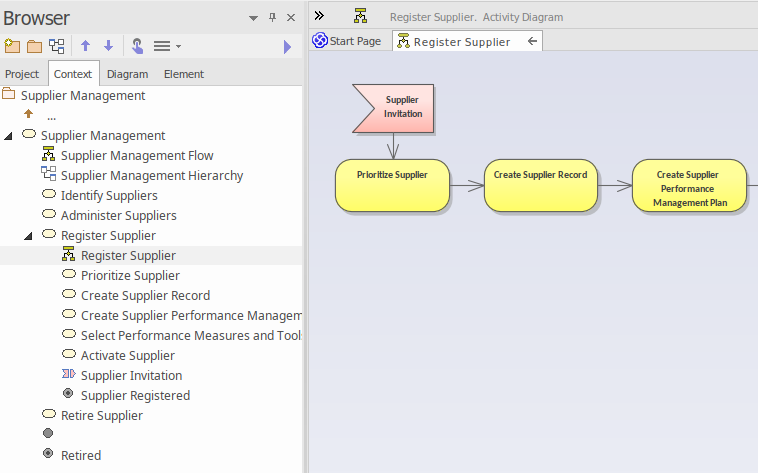Open the Browser panel options dropdown arrow

coord(253,18)
